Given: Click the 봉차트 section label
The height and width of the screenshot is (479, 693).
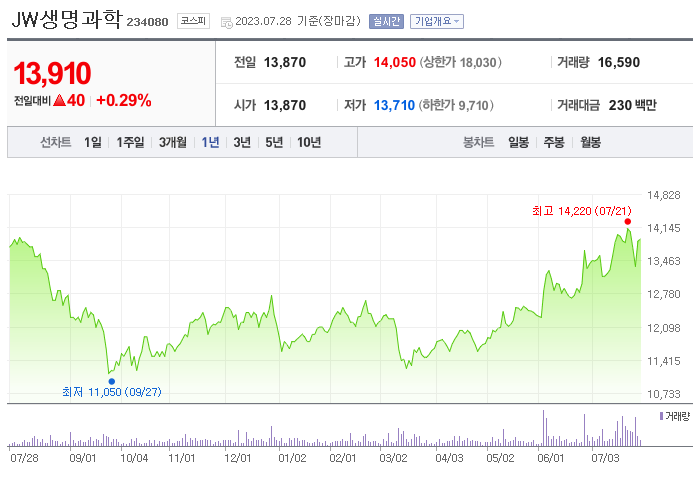Looking at the screenshot, I should 478,142.
